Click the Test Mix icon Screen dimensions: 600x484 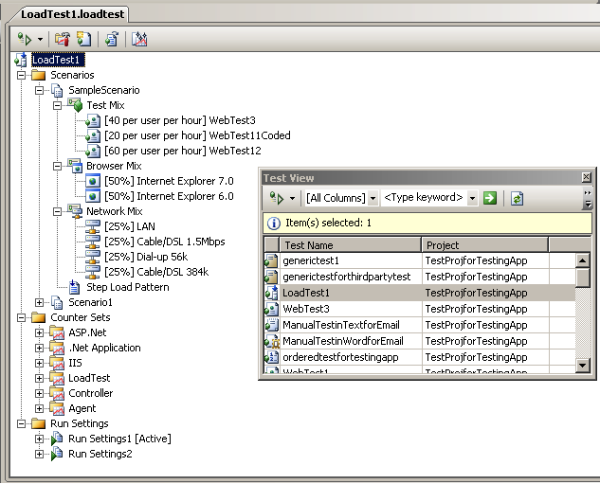coord(75,105)
